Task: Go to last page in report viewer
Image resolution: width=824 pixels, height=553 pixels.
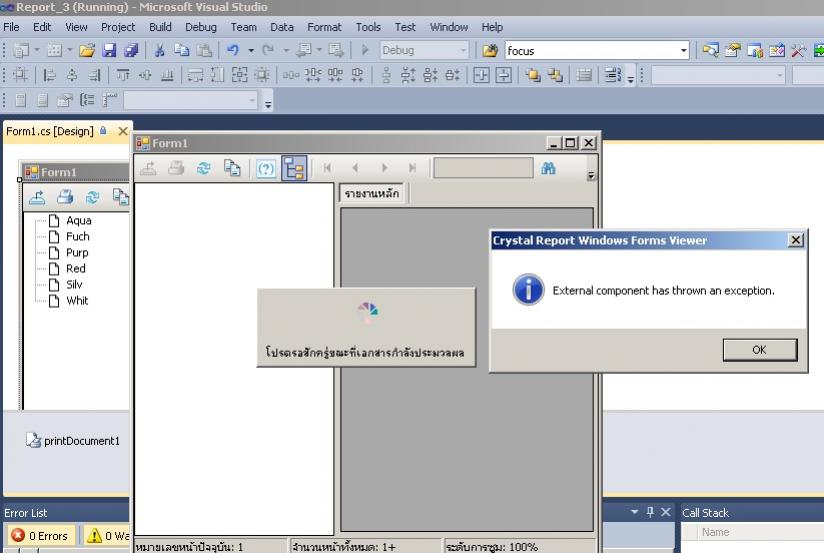Action: tap(413, 168)
